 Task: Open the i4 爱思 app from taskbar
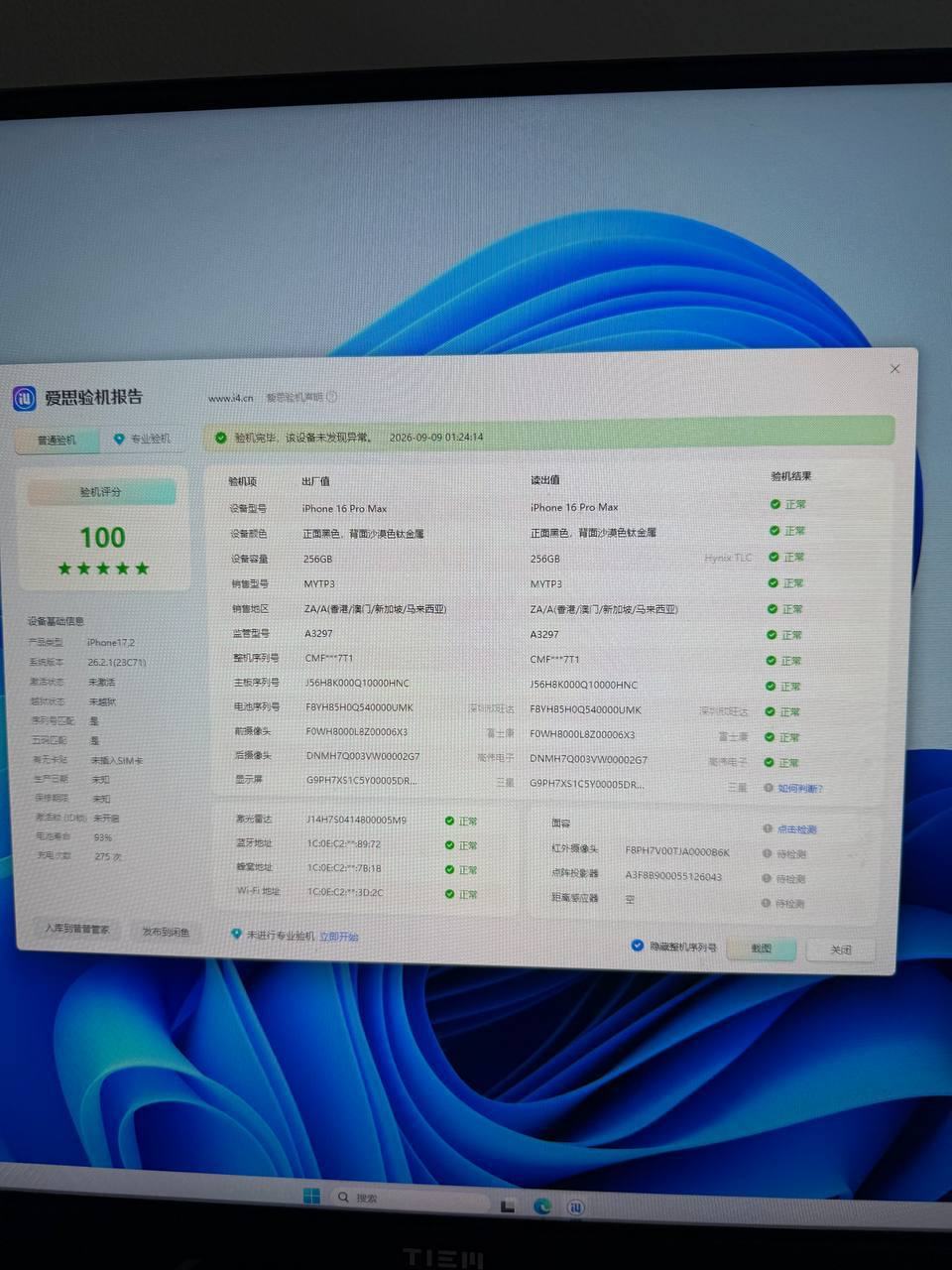(576, 1207)
